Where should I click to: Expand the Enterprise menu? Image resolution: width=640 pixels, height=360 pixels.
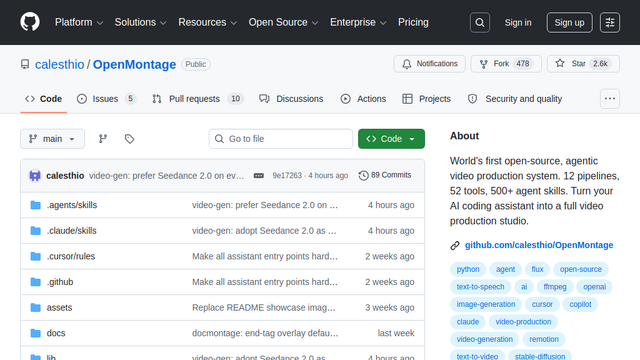358,22
